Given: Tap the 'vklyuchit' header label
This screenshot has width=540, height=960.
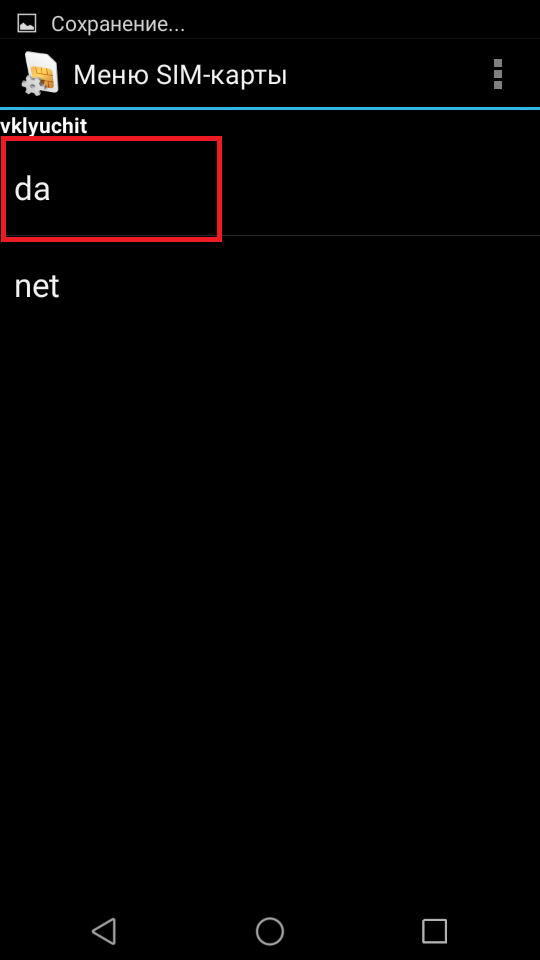Looking at the screenshot, I should 43,126.
